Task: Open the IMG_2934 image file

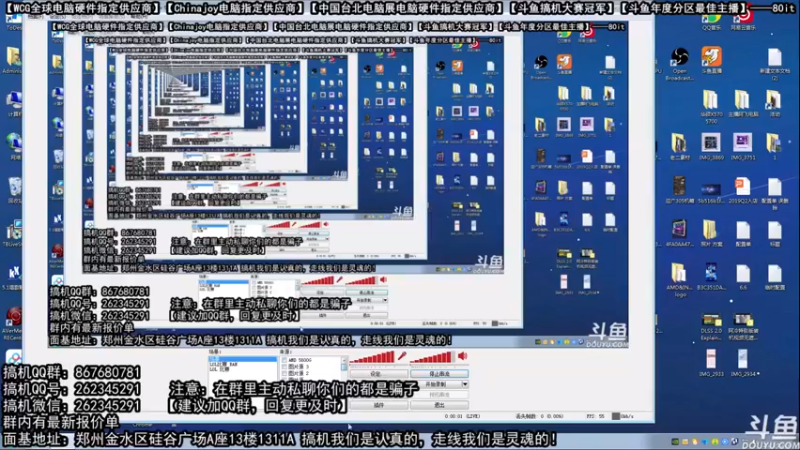Action: coord(744,363)
